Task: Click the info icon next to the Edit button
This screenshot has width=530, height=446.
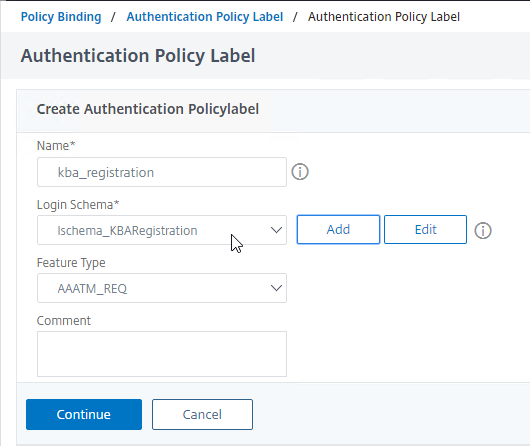Action: pos(483,231)
